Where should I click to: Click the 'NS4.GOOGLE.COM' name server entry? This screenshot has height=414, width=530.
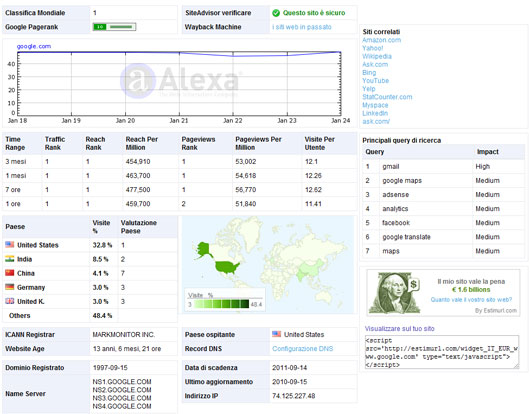pos(122,406)
